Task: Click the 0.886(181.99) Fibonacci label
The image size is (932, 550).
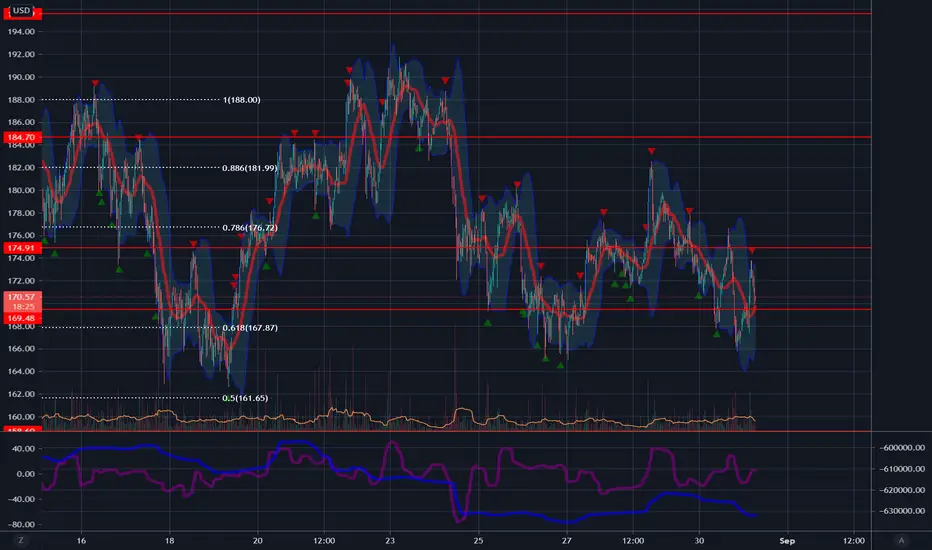Action: tap(250, 168)
